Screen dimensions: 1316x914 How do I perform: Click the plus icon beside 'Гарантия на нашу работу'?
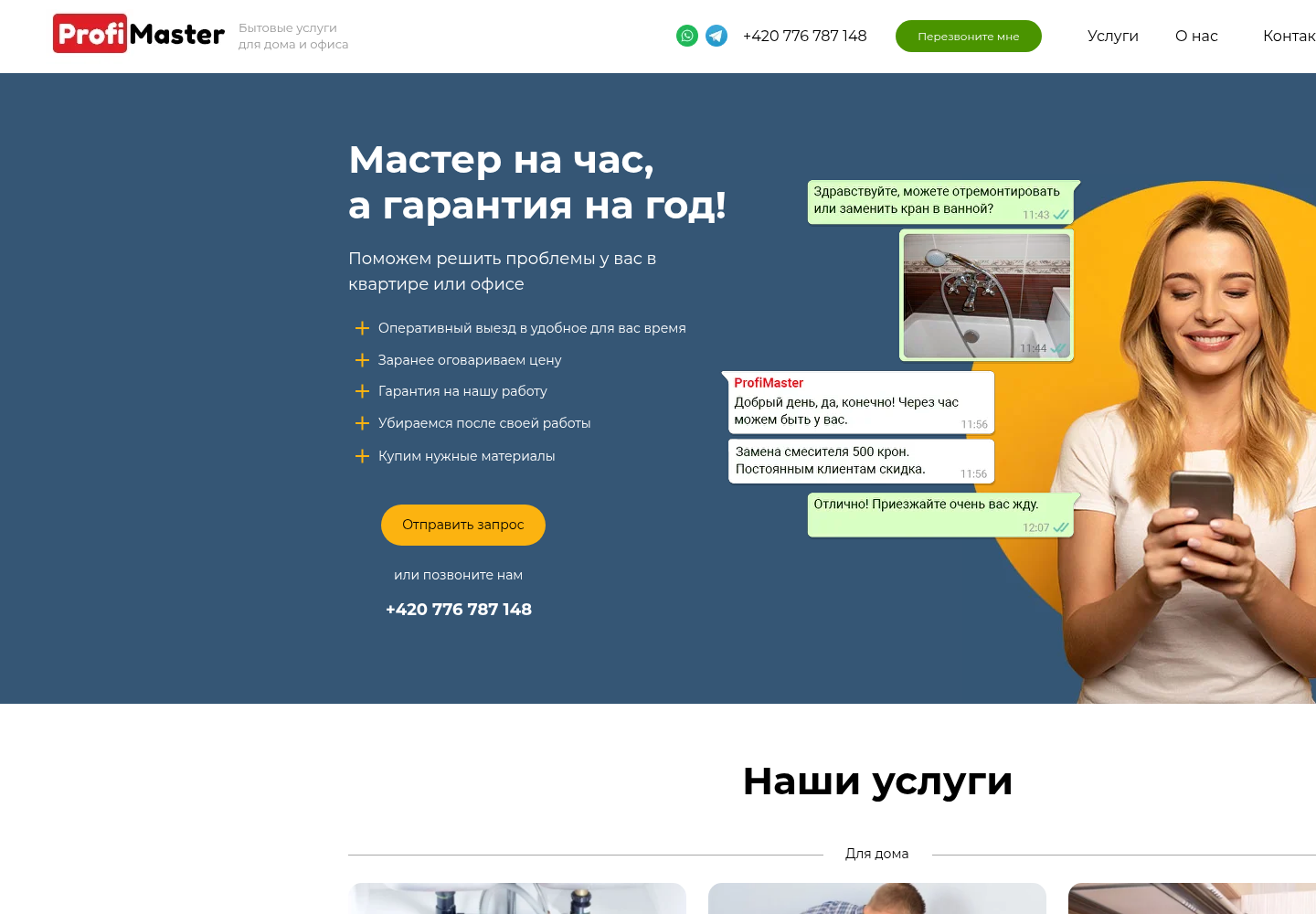[x=362, y=391]
